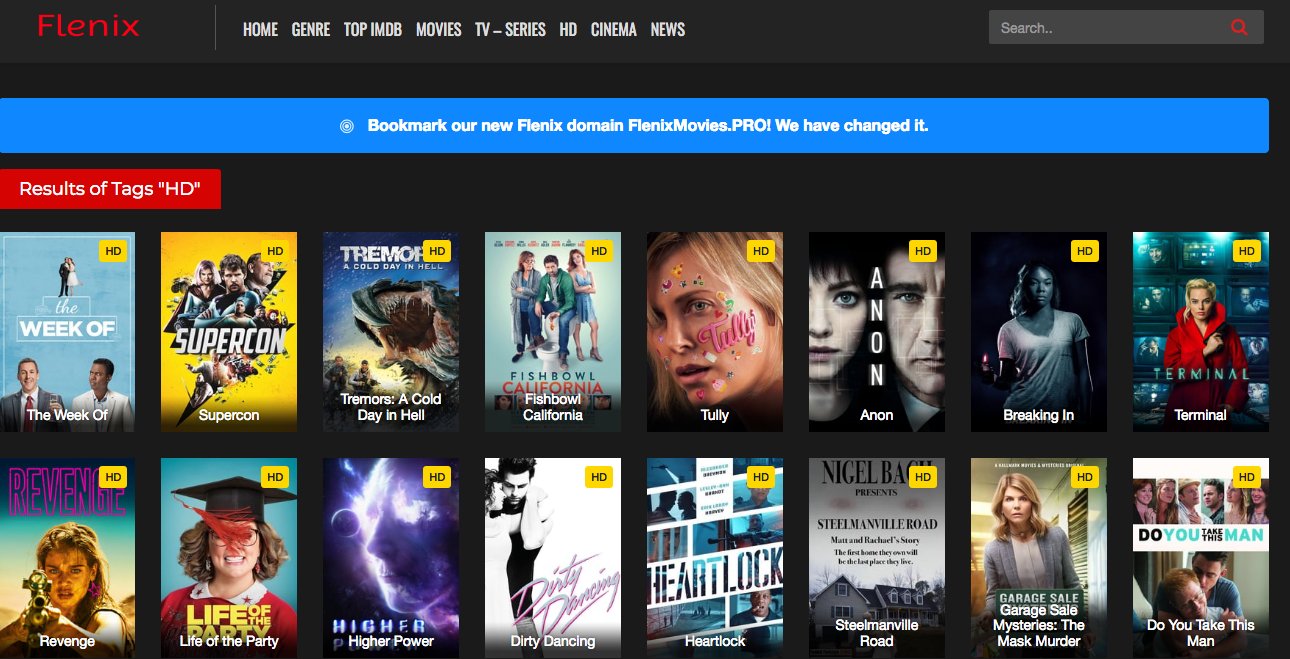Open the CINEMA section
The image size is (1290, 659).
[x=614, y=29]
